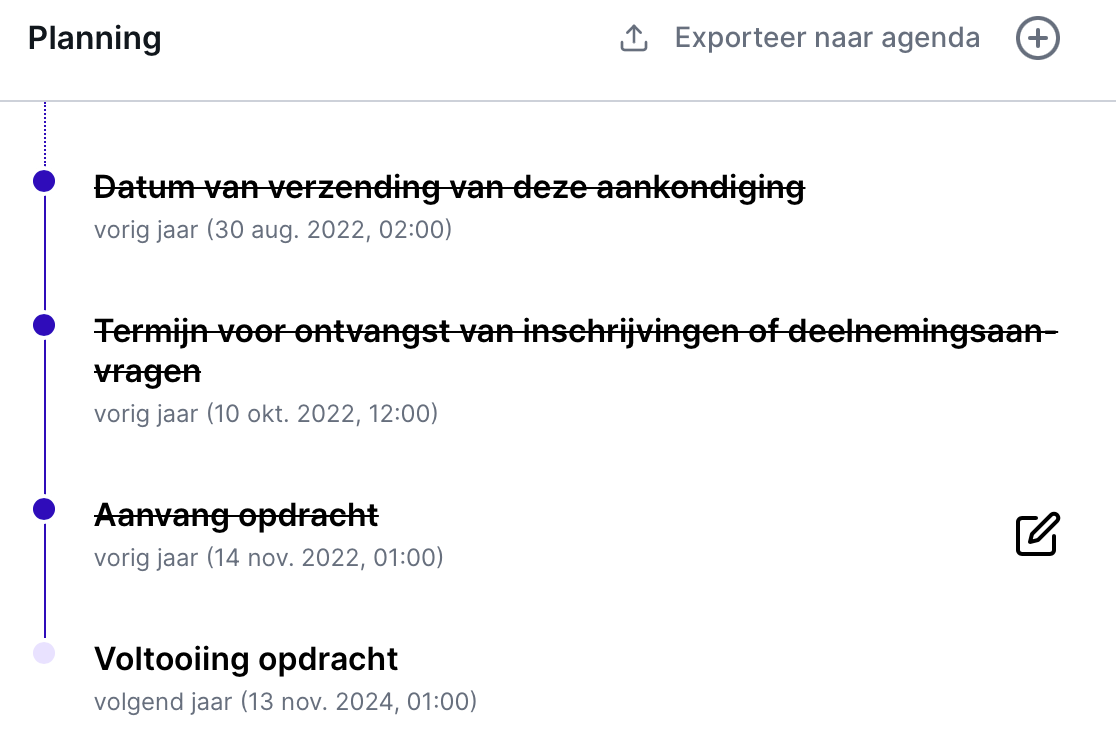Click the 30 aug. 2022, 02:00 date text
The image size is (1116, 750).
point(330,230)
